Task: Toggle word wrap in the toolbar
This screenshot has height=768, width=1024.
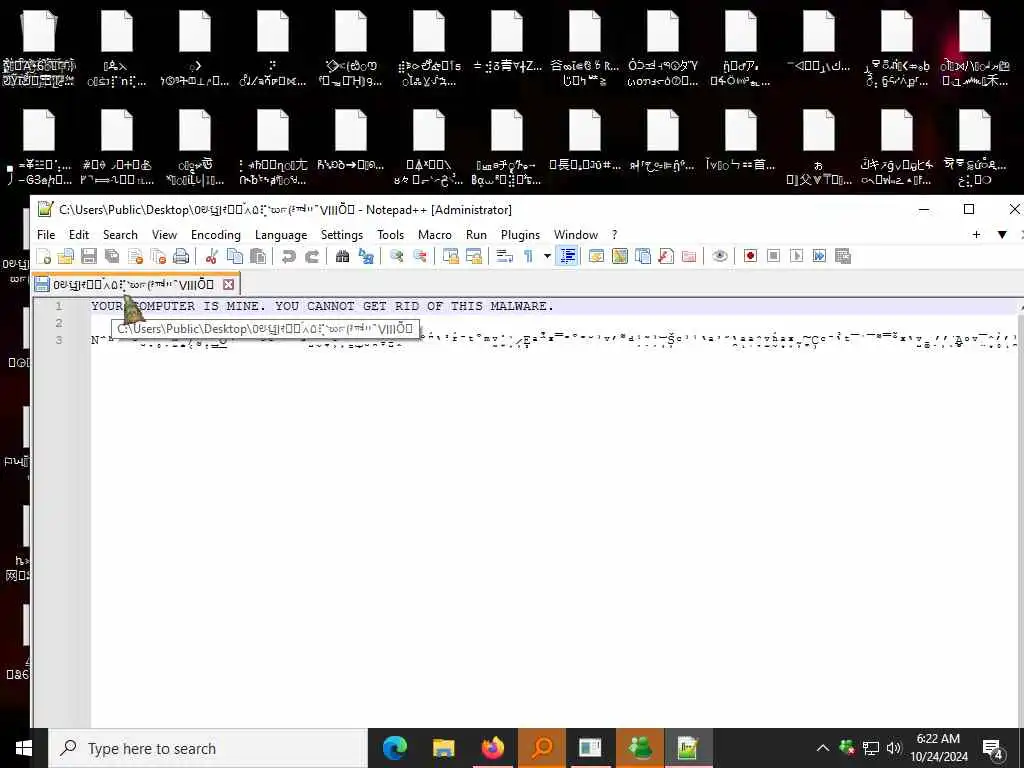Action: tap(504, 256)
